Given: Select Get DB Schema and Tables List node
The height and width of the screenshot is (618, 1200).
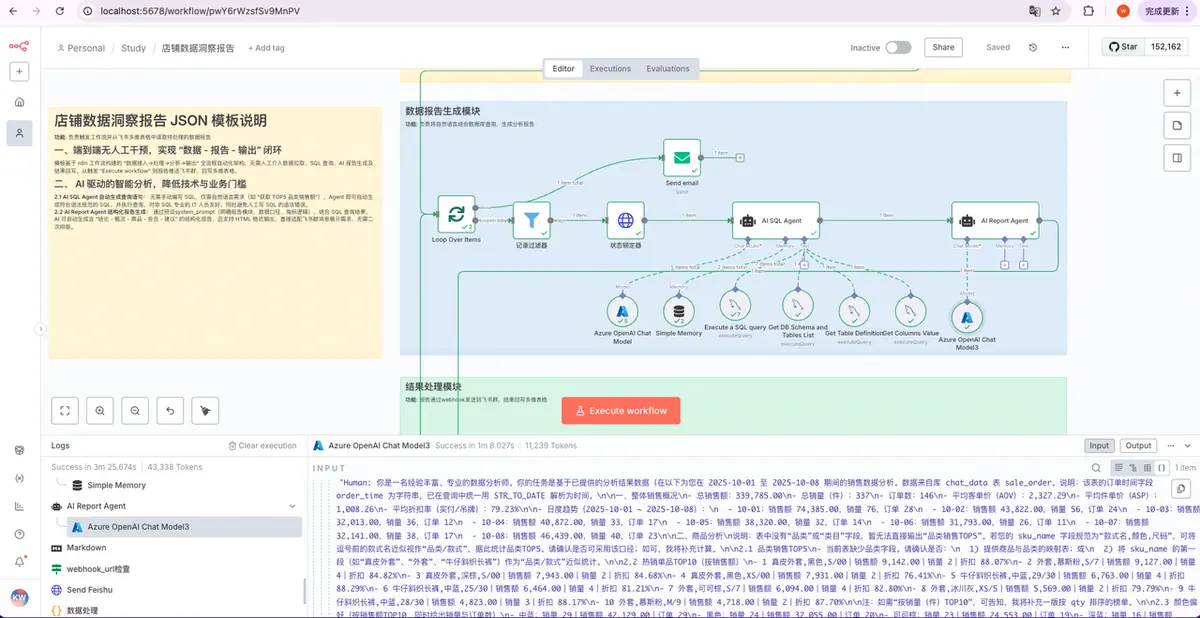Looking at the screenshot, I should (797, 306).
